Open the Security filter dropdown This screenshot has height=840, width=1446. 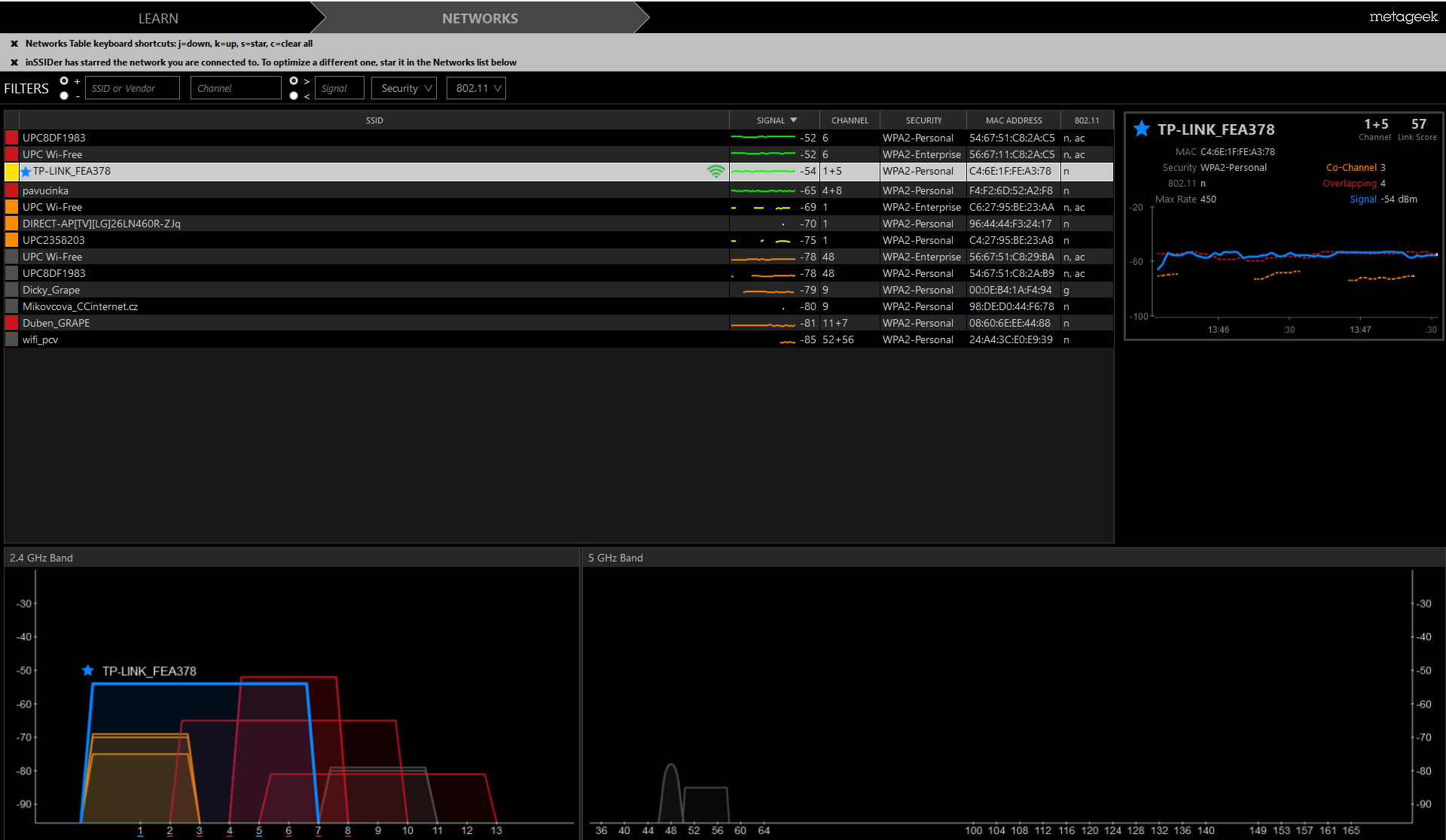coord(404,88)
